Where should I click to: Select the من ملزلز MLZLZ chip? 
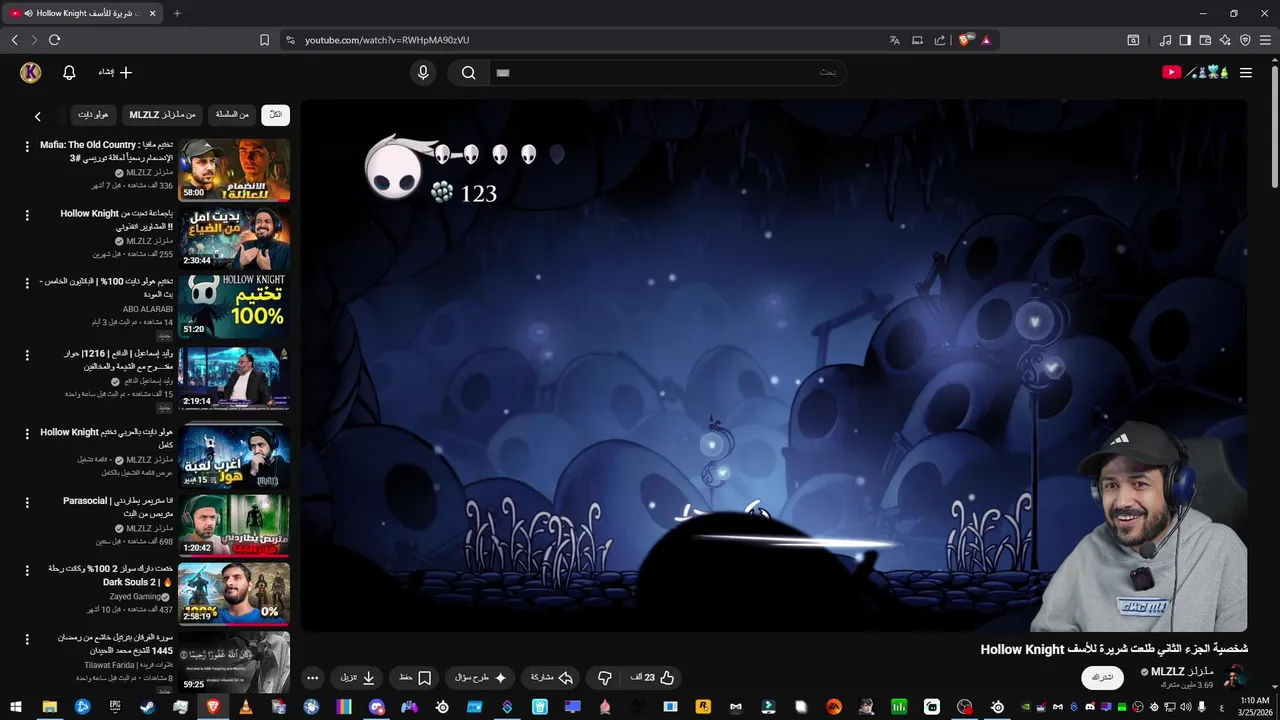(x=162, y=115)
